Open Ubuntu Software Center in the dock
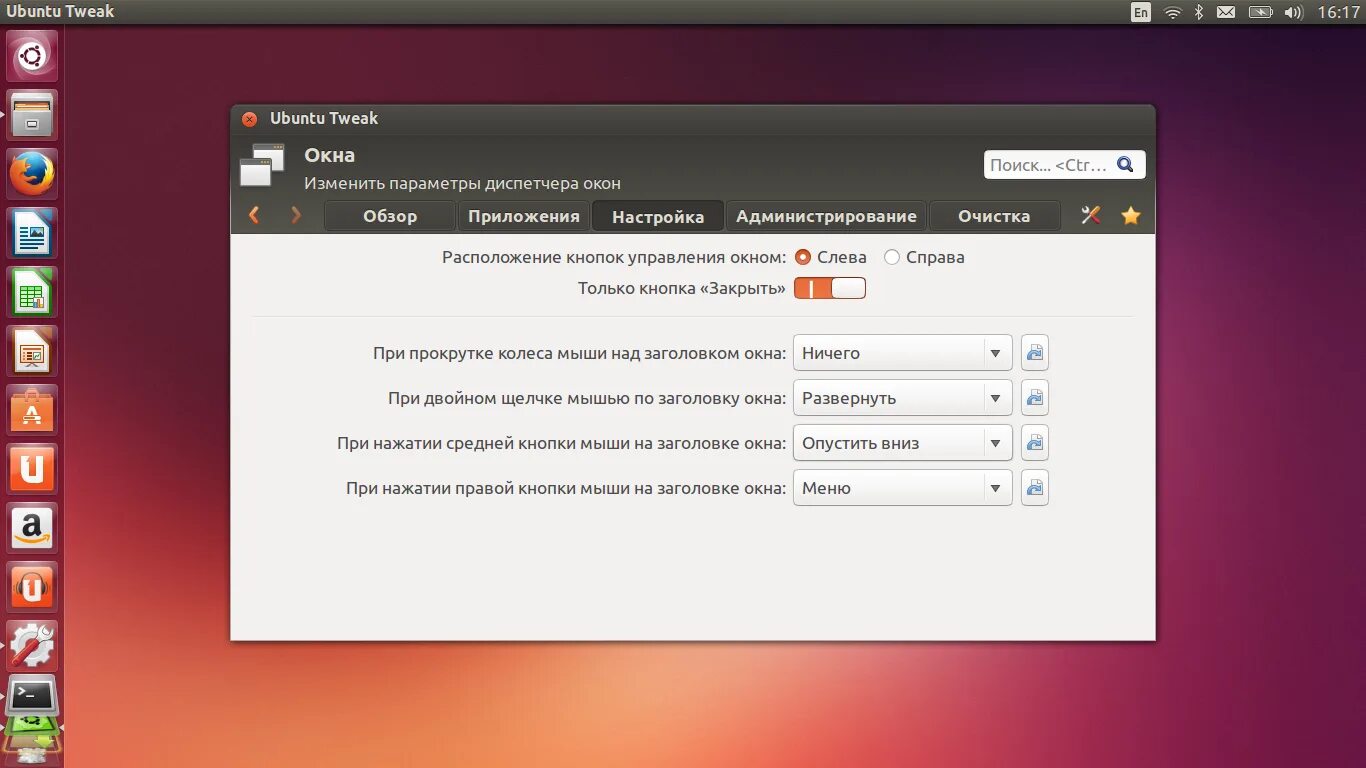This screenshot has height=768, width=1366. coord(32,410)
